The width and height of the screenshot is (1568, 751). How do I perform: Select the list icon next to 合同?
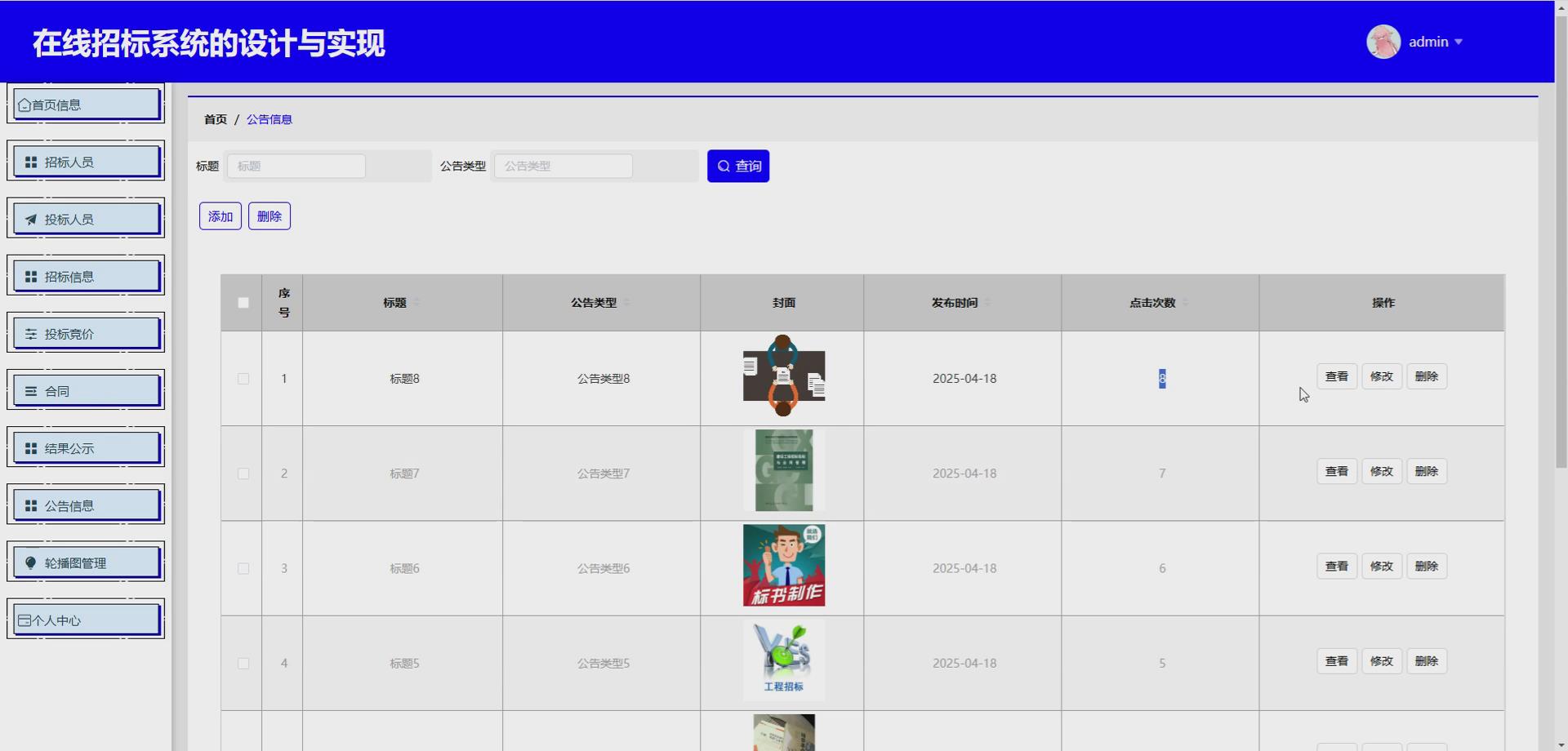30,390
